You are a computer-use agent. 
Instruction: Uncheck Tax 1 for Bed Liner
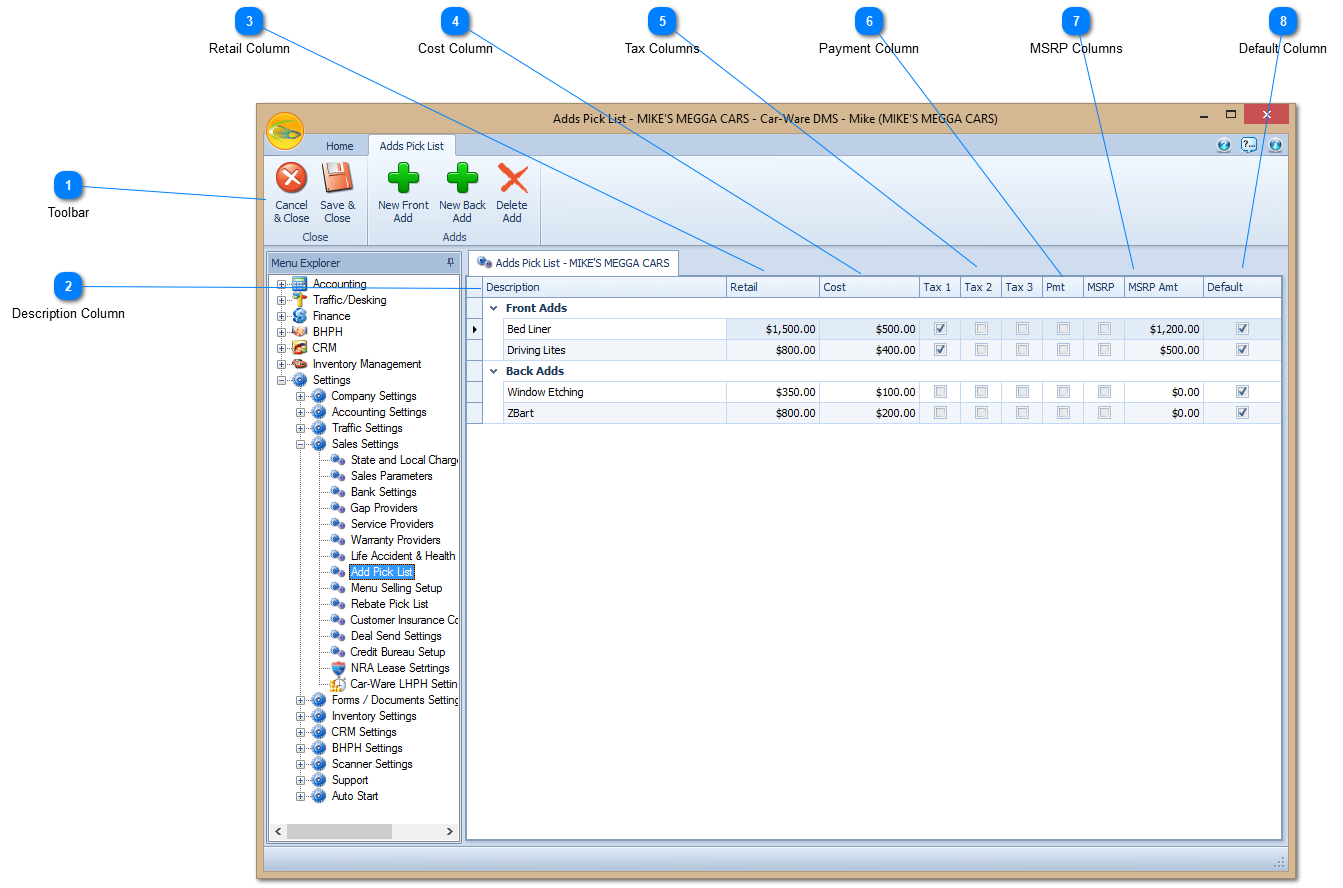pos(940,328)
